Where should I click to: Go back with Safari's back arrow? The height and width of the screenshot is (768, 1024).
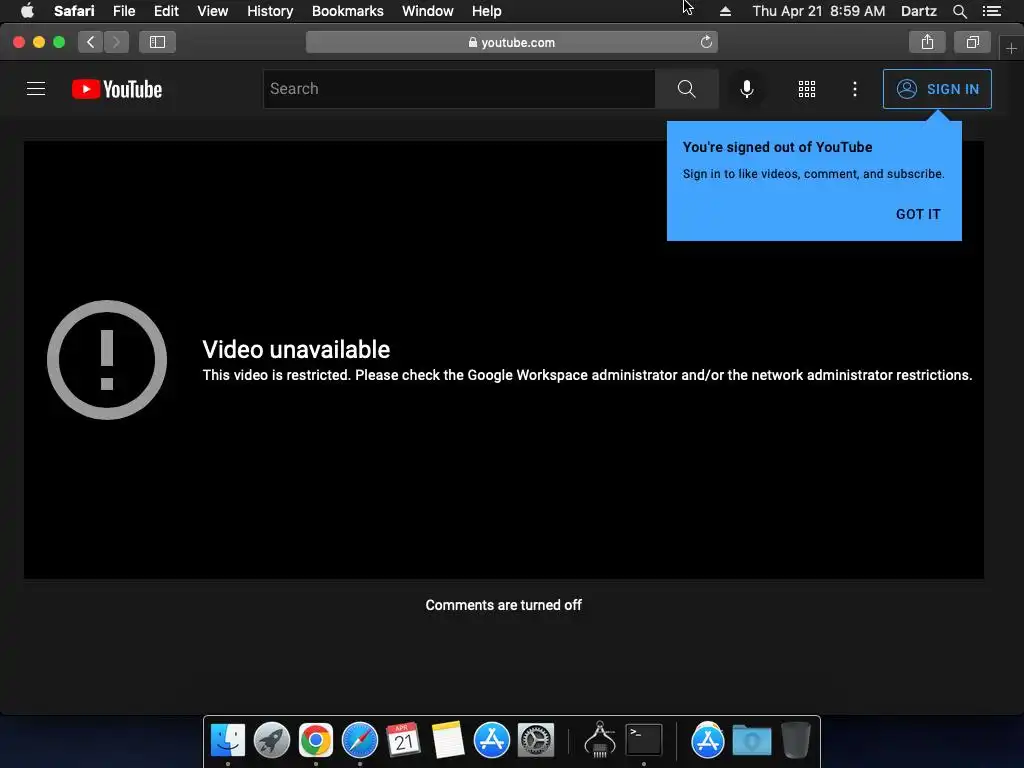coord(90,42)
